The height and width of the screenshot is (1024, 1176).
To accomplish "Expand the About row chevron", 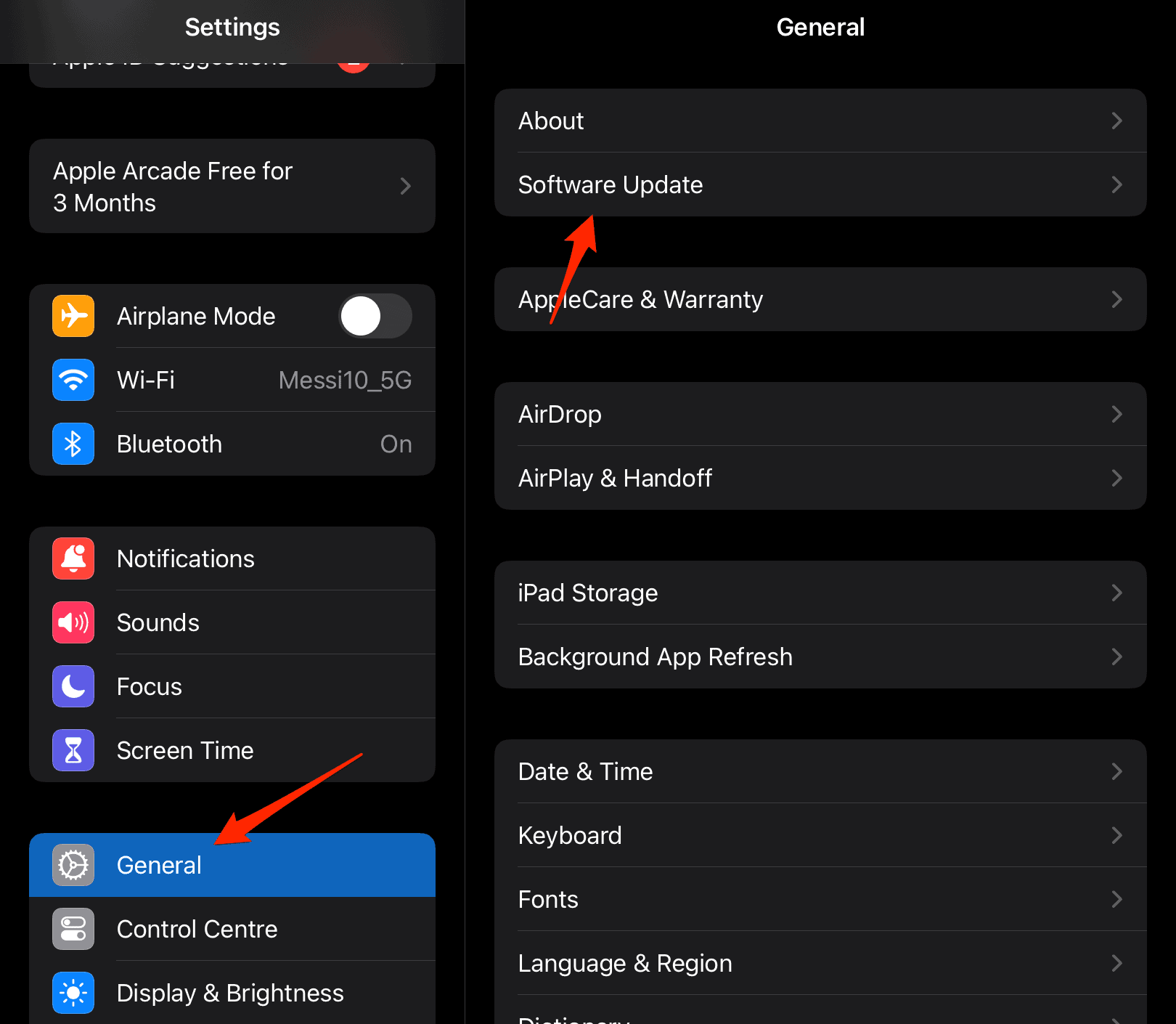I will pyautogui.click(x=1116, y=121).
